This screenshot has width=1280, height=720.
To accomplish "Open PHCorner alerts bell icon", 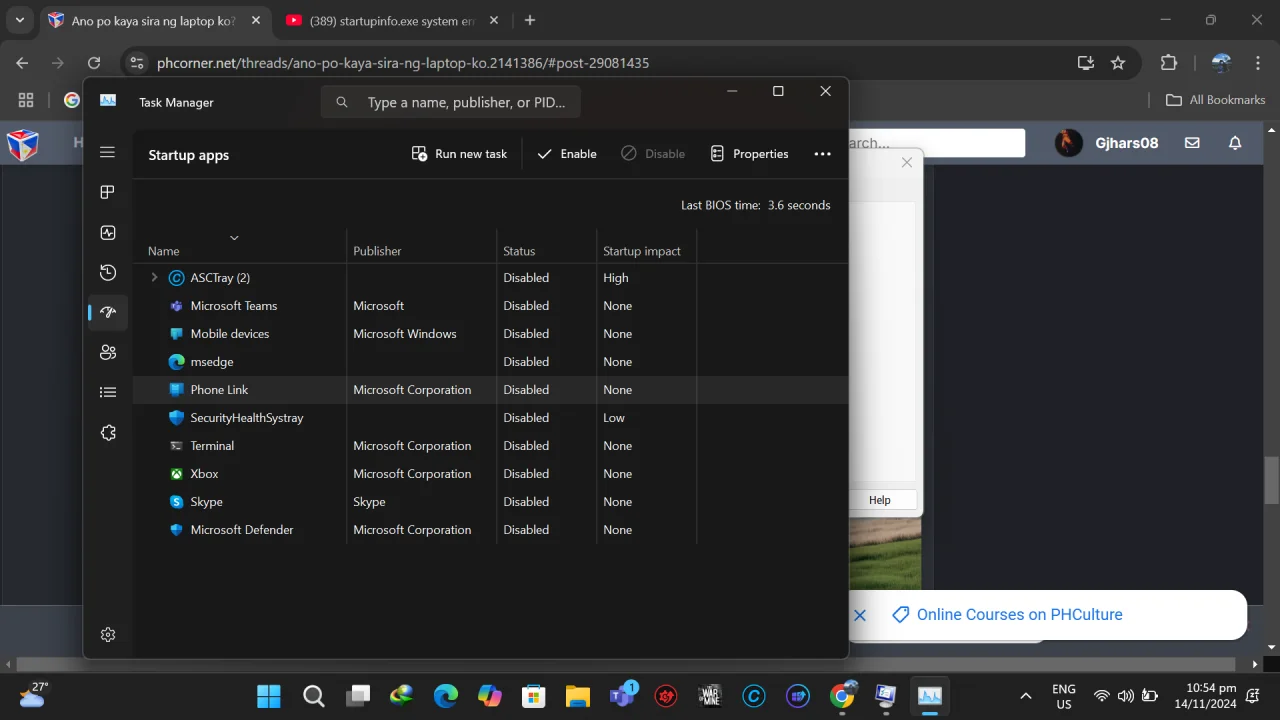I will 1235,143.
